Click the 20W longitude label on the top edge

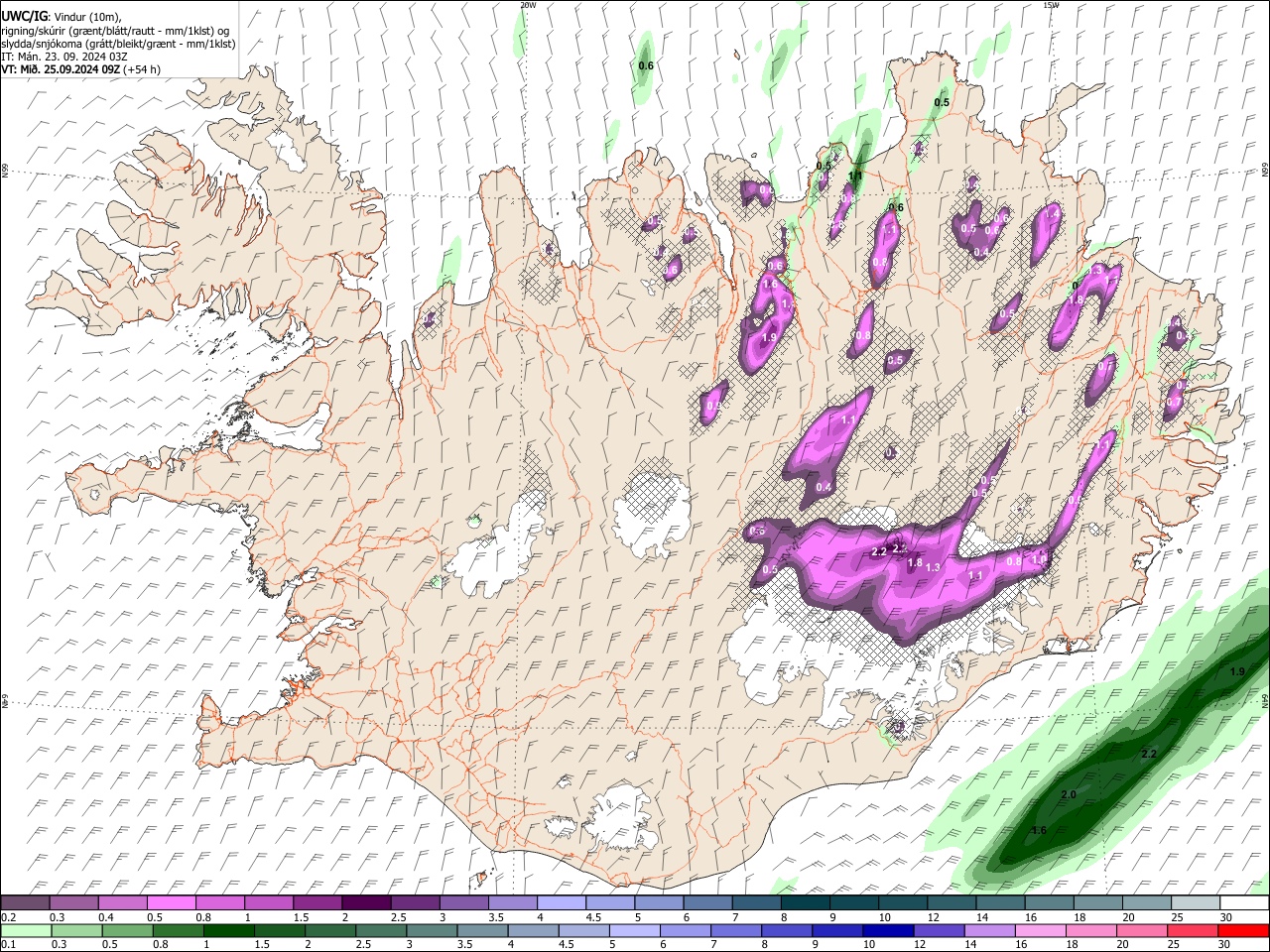tap(528, 5)
